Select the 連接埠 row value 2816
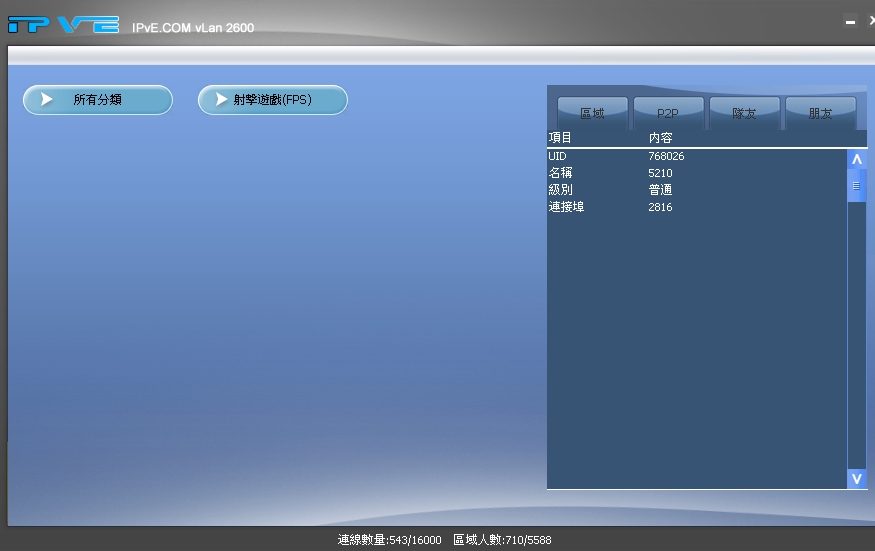 tap(660, 207)
